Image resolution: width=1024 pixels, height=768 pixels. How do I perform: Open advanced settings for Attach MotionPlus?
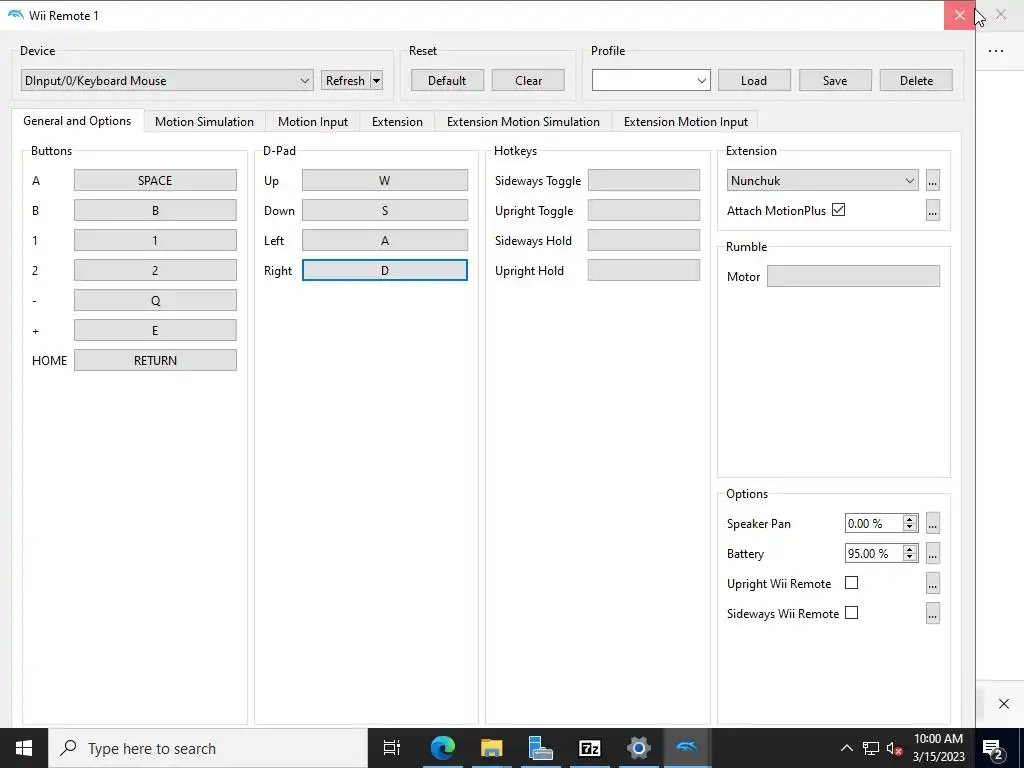tap(933, 211)
